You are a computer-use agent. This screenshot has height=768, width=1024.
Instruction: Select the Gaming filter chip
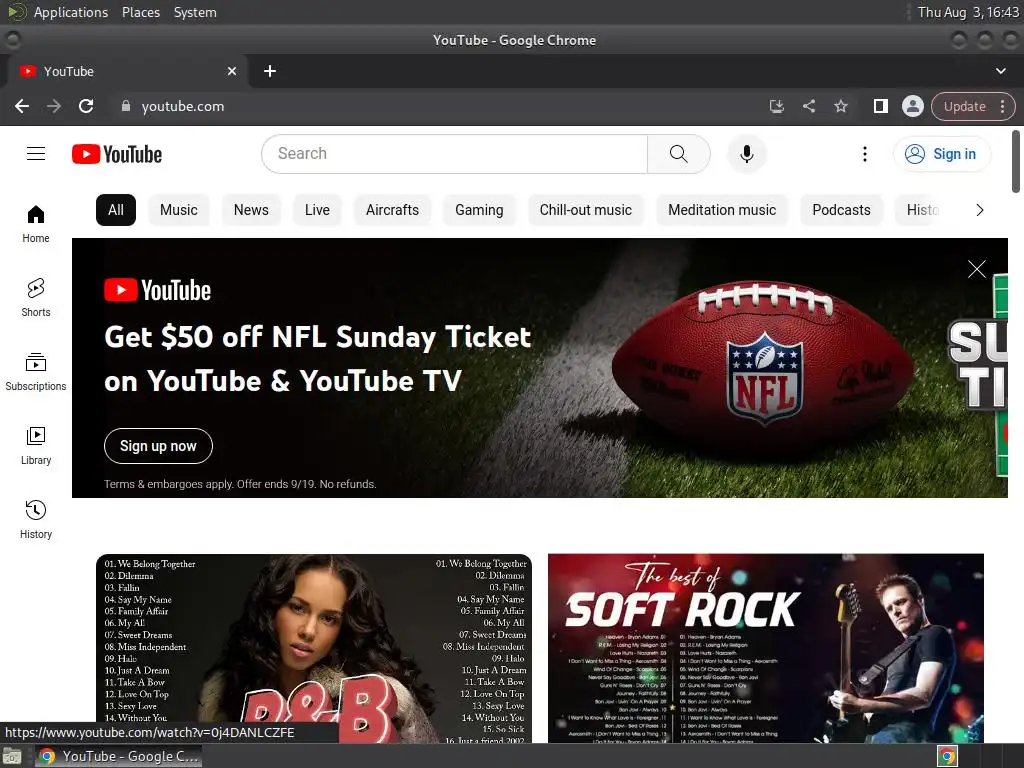[x=479, y=210]
